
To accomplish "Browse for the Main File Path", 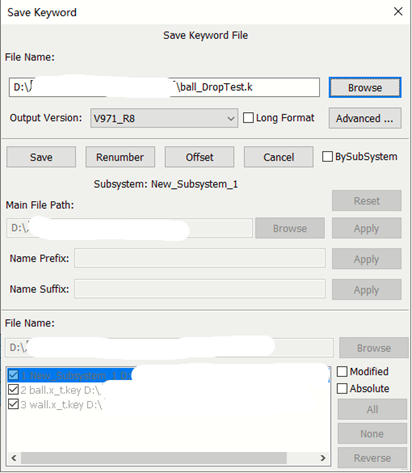I will click(290, 228).
